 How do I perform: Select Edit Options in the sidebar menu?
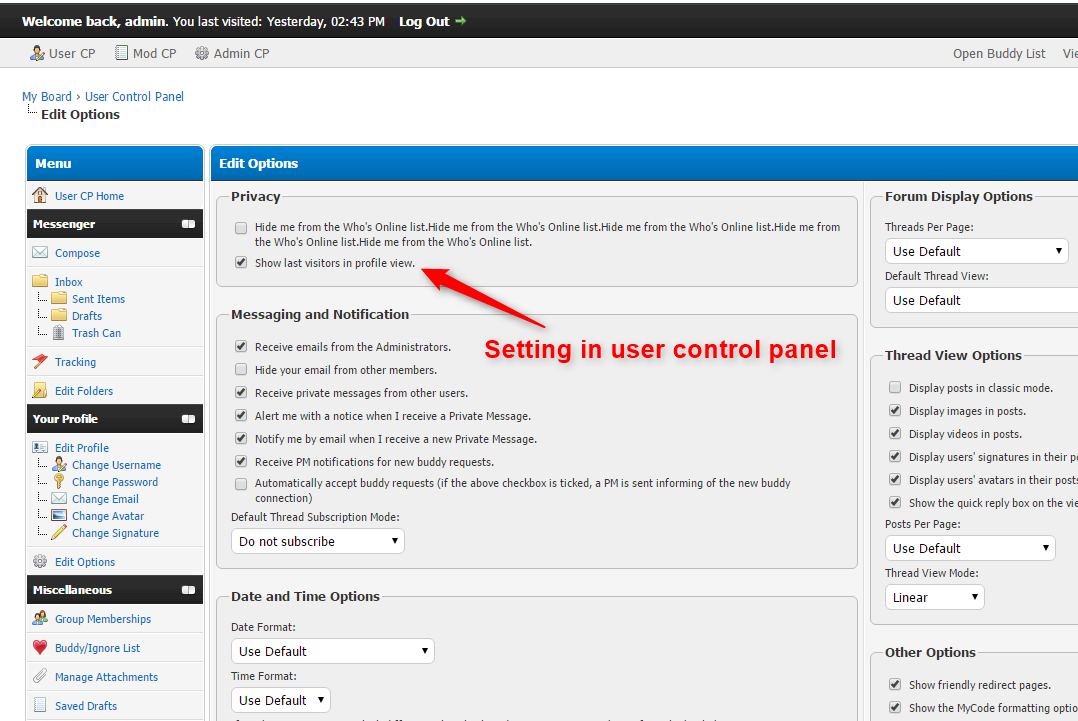tap(84, 562)
